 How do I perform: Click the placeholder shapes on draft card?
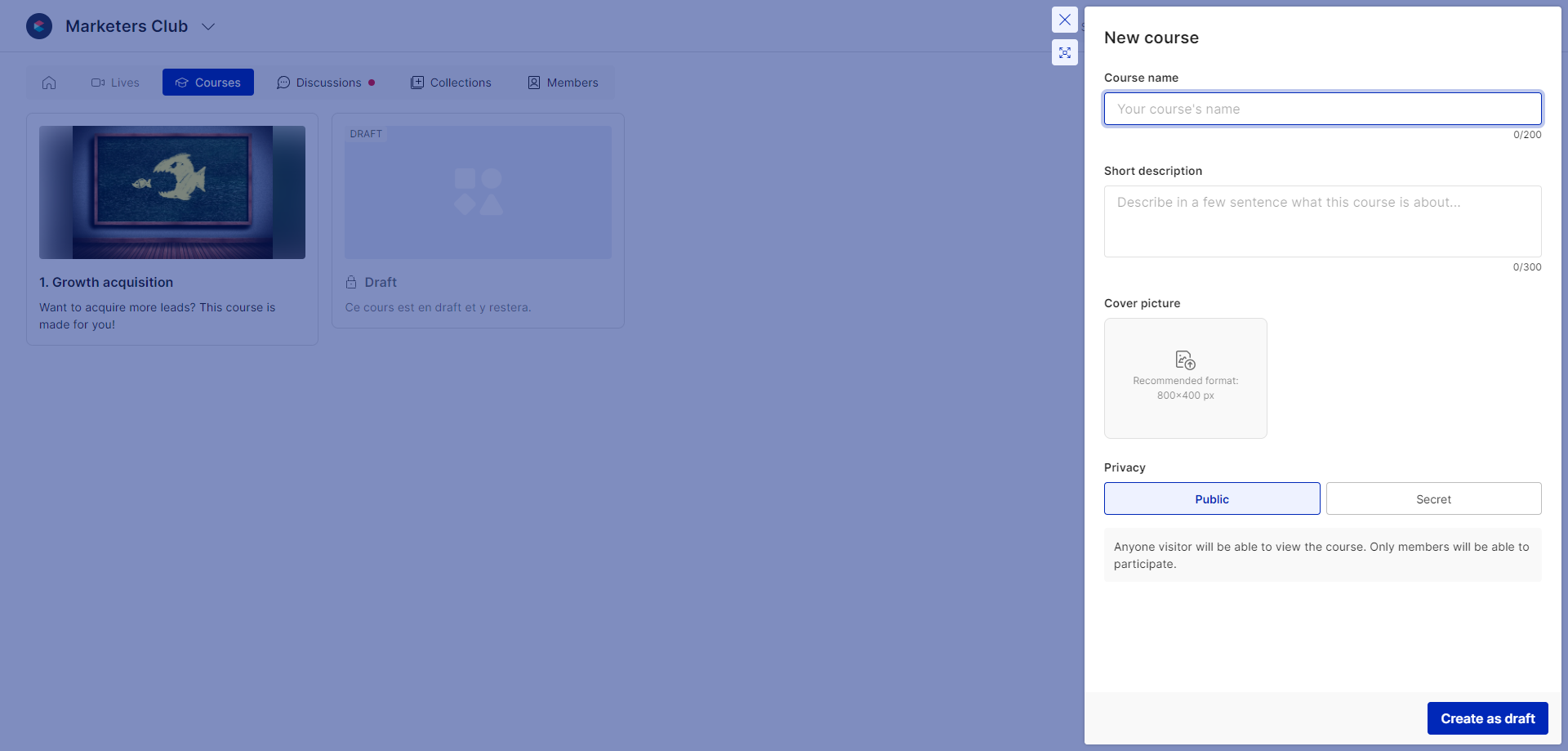tap(479, 192)
